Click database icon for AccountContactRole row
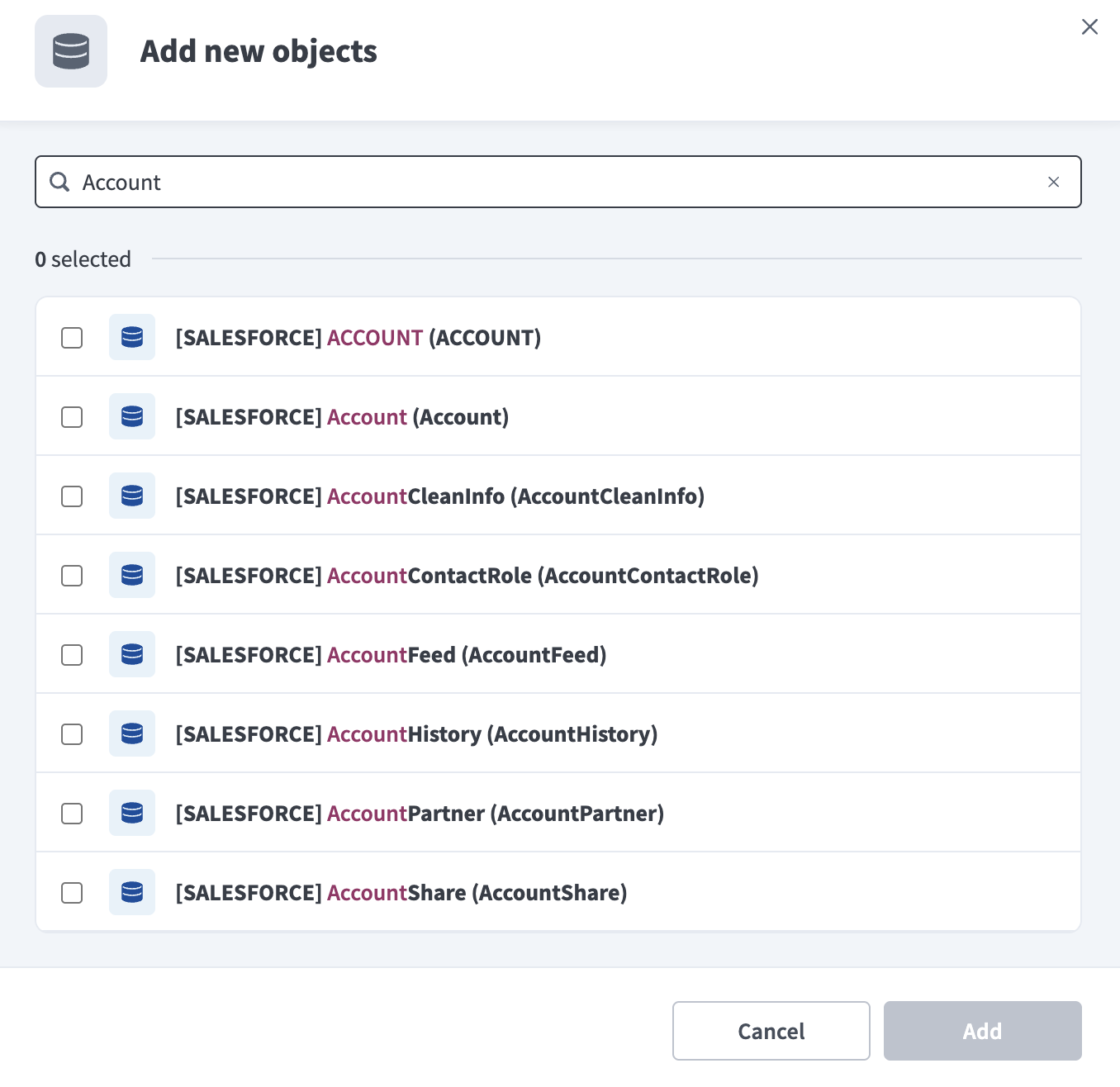1120x1087 pixels. point(132,575)
